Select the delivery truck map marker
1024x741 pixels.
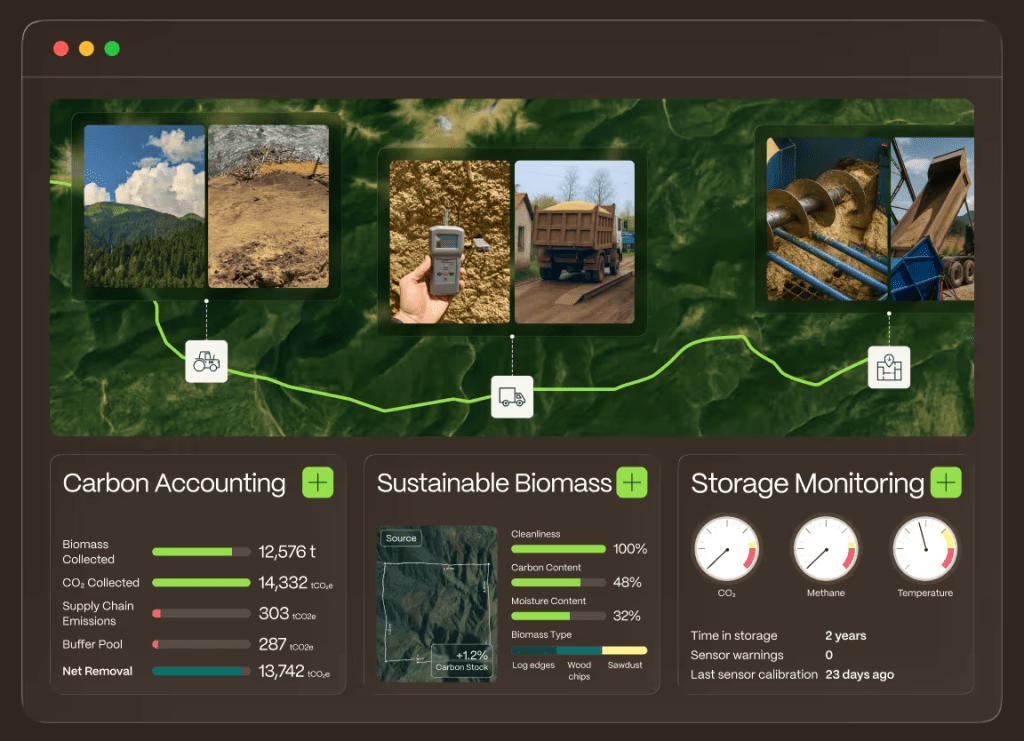point(512,397)
